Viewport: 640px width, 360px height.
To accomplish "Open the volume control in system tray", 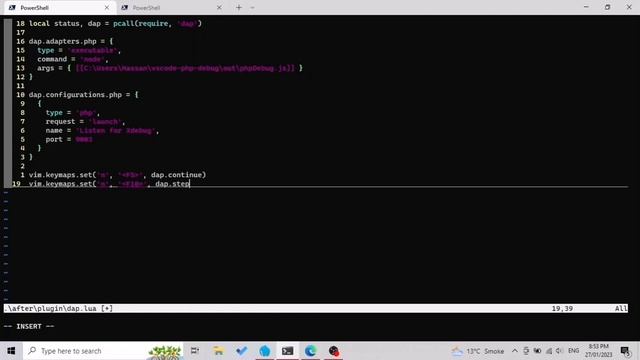I will click(x=559, y=351).
